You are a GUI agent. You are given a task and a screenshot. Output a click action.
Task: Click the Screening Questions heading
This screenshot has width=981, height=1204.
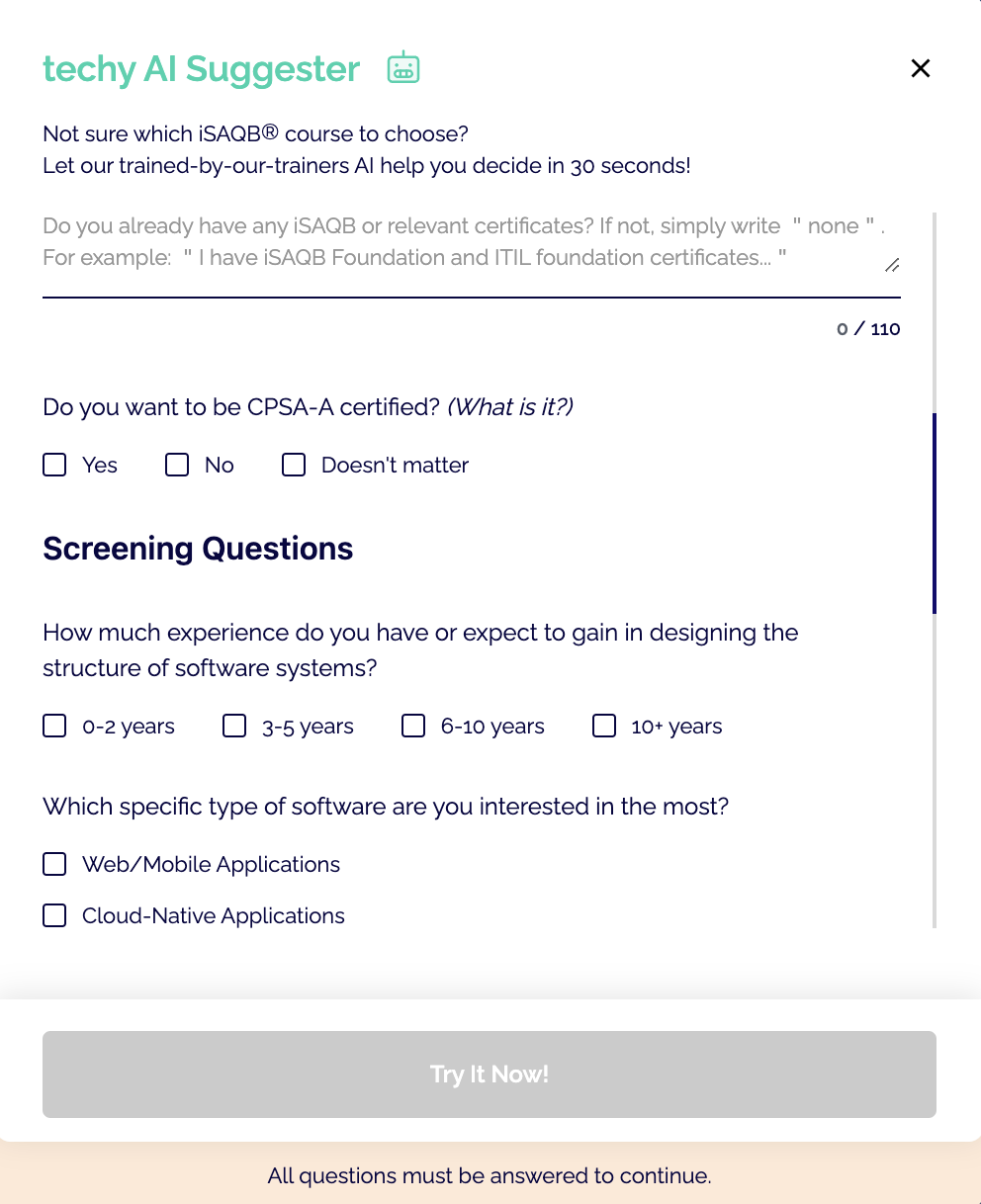pyautogui.click(x=197, y=549)
